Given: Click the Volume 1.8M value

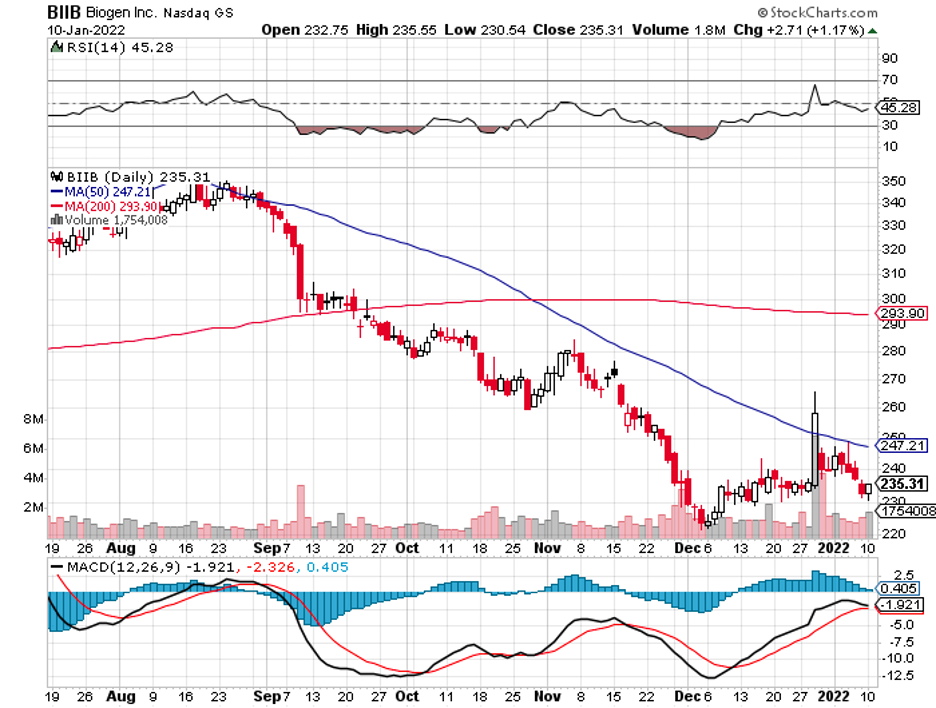Looking at the screenshot, I should [x=679, y=30].
